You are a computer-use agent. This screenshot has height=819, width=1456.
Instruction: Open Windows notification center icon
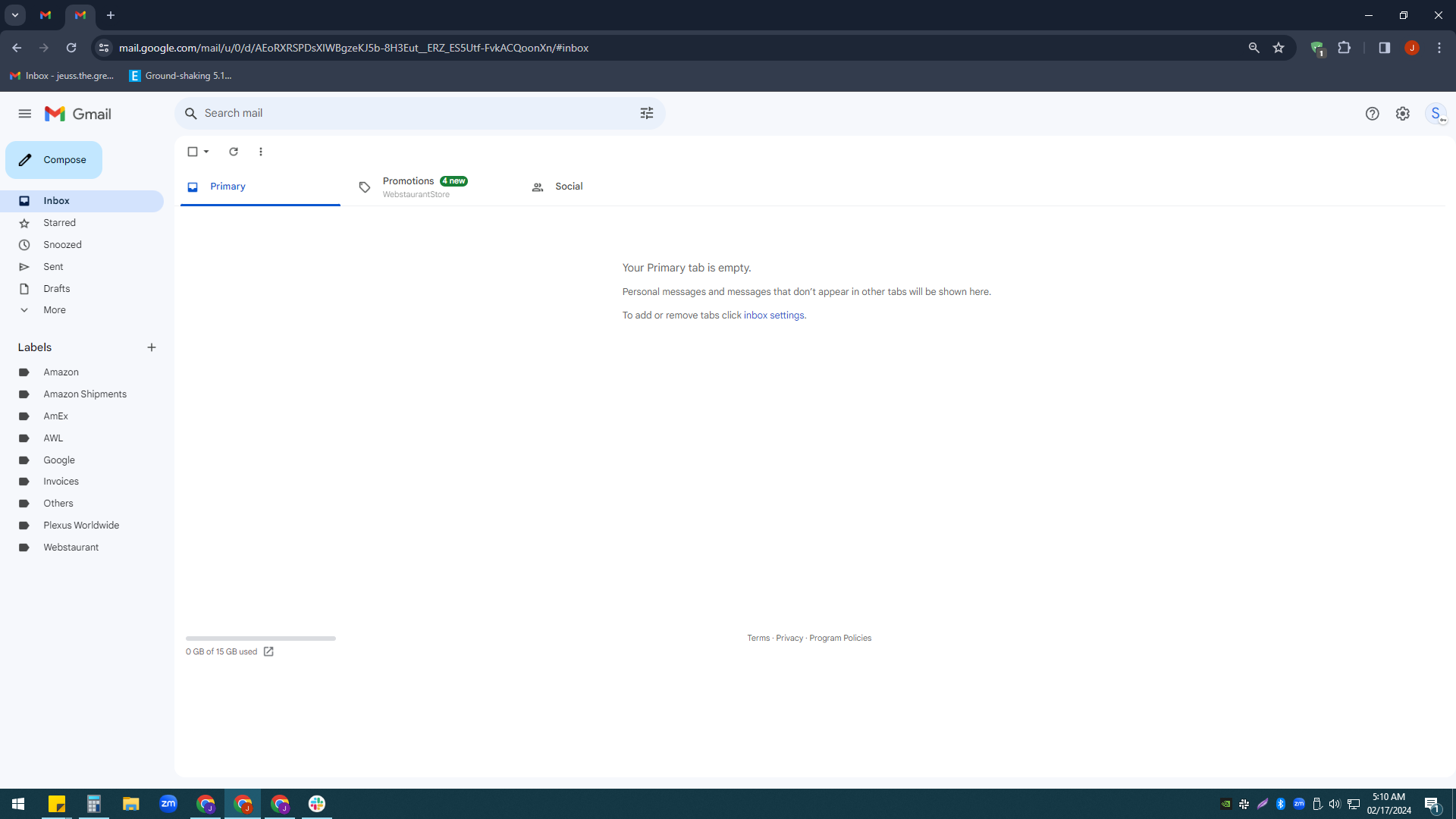point(1432,805)
